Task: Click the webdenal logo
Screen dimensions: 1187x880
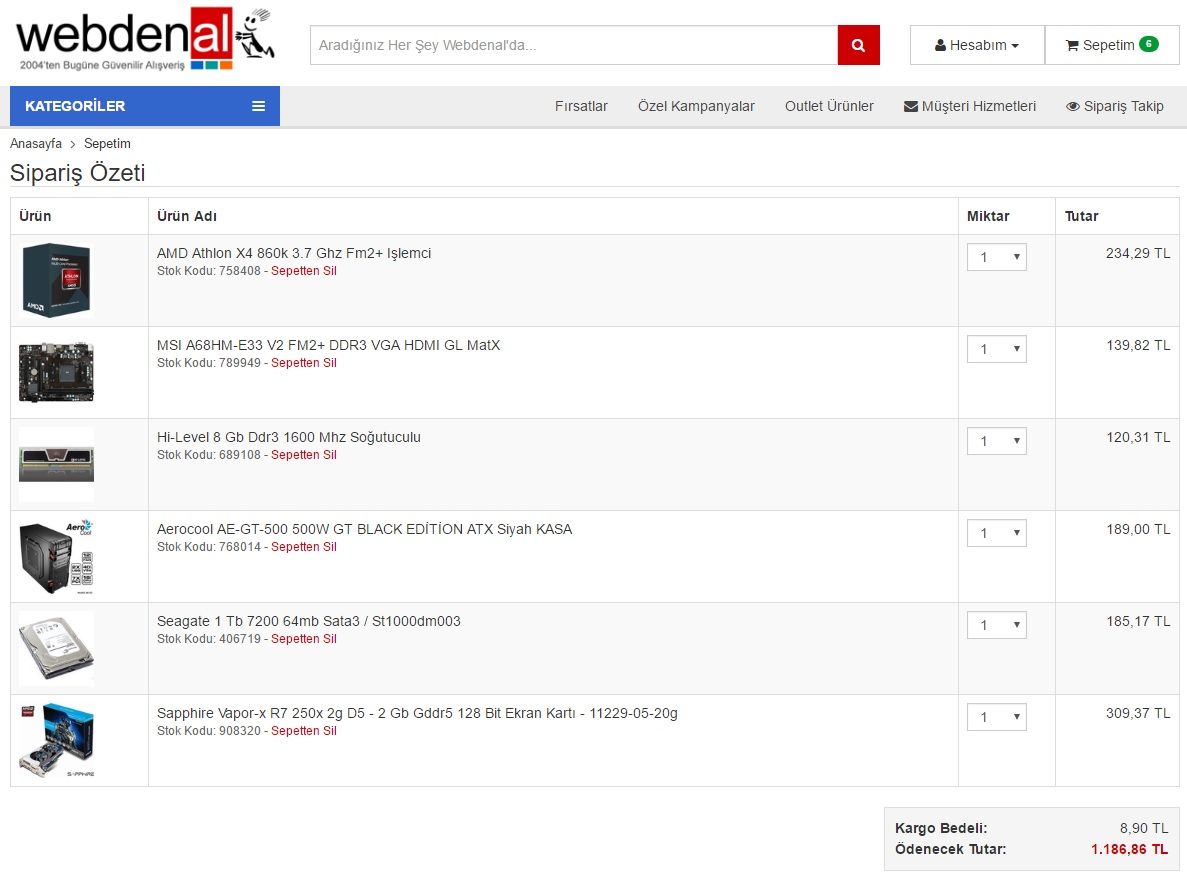Action: tap(145, 39)
